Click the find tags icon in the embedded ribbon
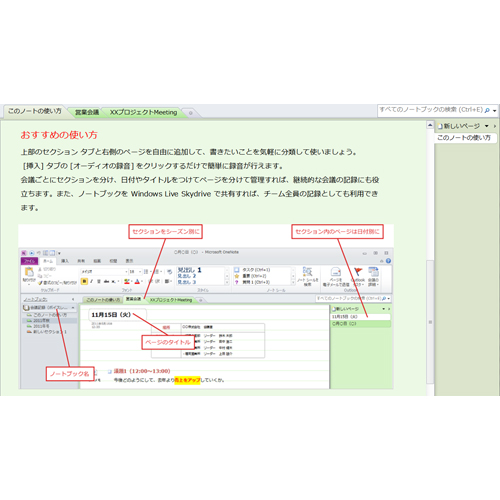This screenshot has height=500, width=500. coord(307,272)
